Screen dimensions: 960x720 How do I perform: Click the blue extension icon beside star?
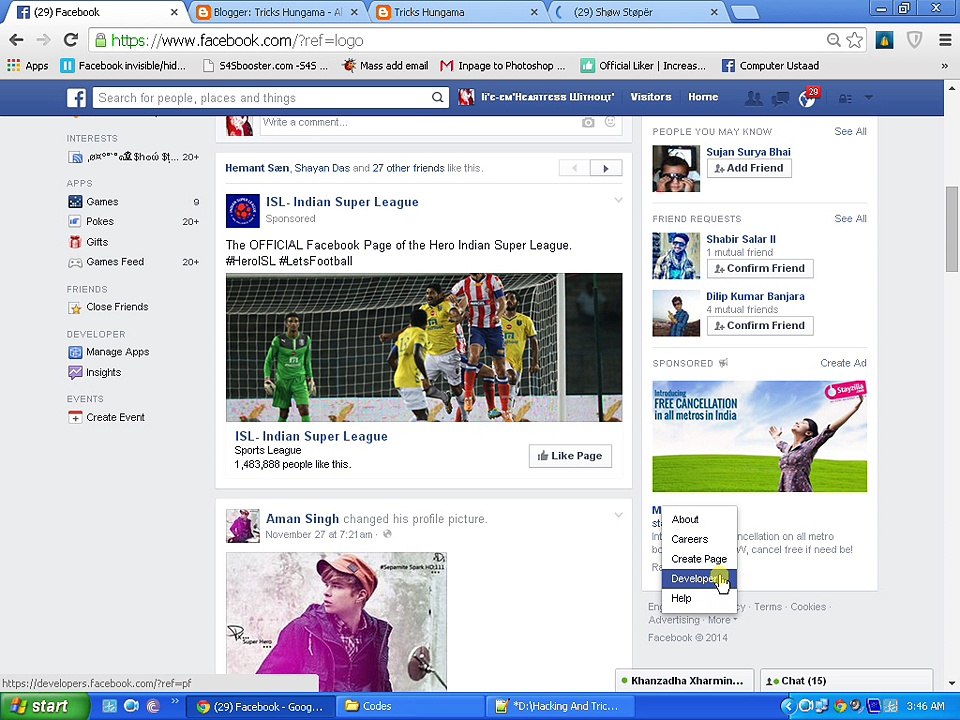884,40
